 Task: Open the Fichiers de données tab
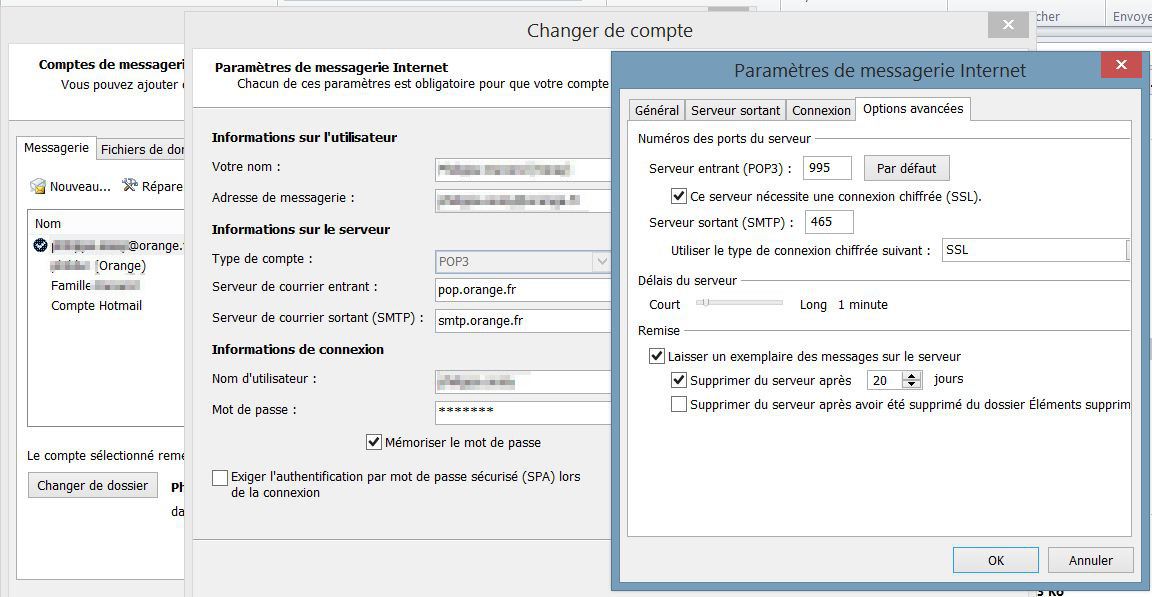tap(141, 150)
